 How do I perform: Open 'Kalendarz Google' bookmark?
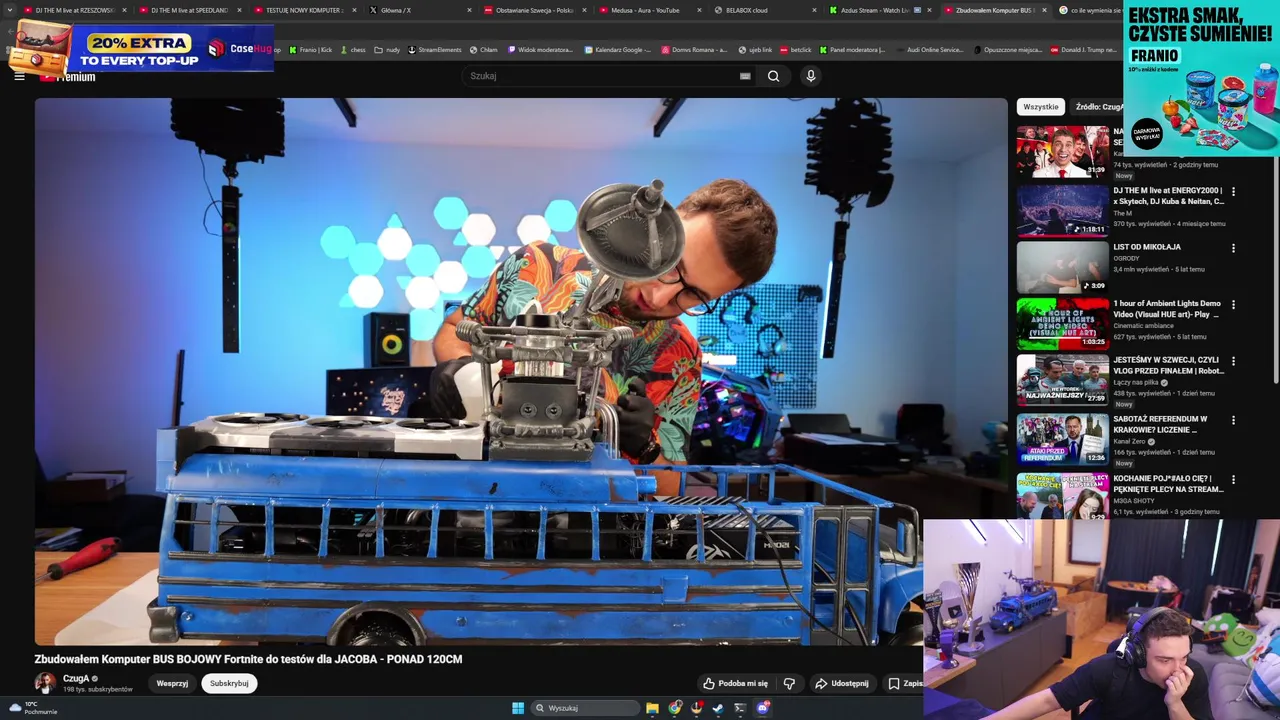tap(618, 49)
